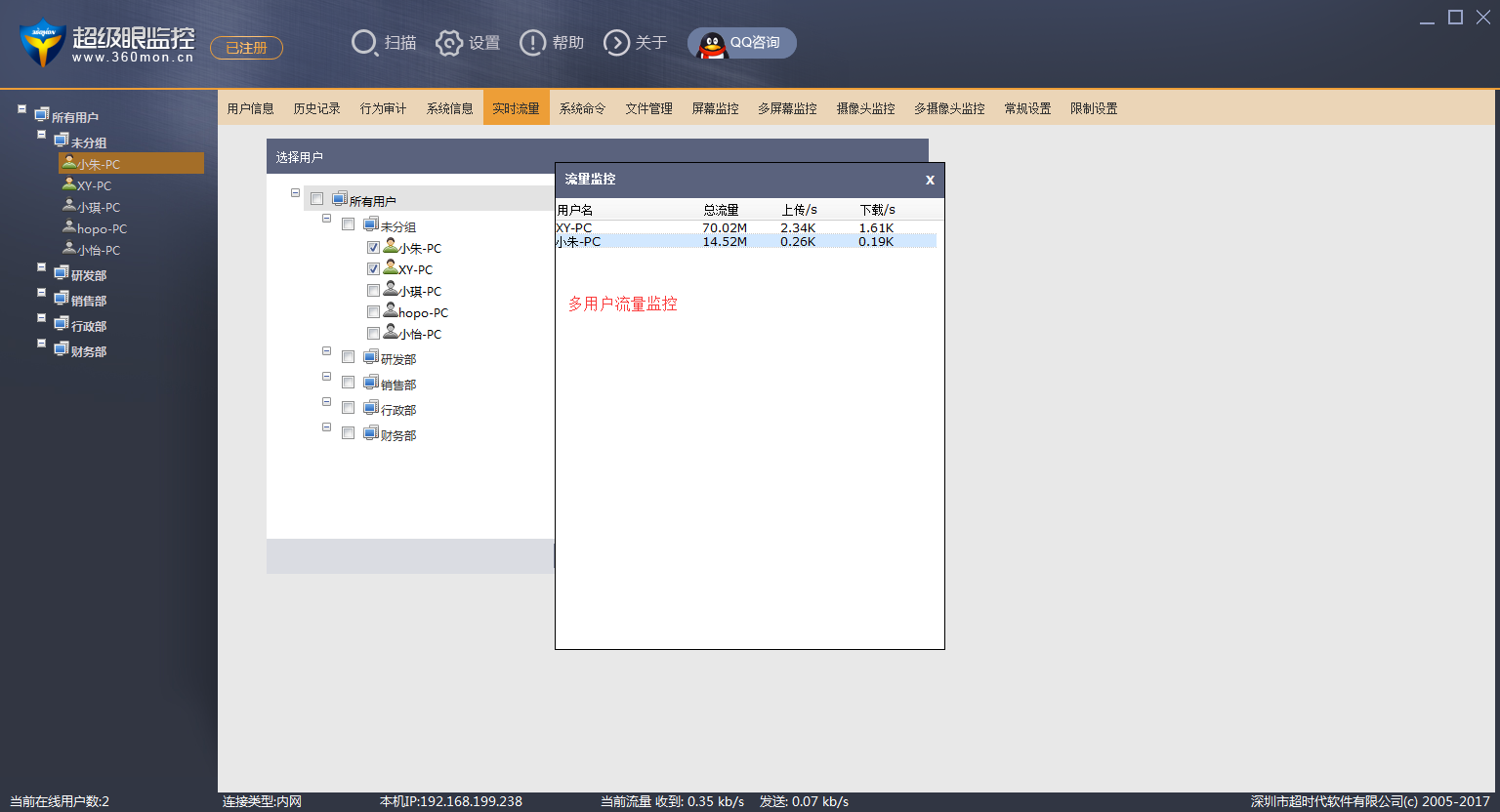Click the QQ咨询 penguin icon

coord(713,44)
